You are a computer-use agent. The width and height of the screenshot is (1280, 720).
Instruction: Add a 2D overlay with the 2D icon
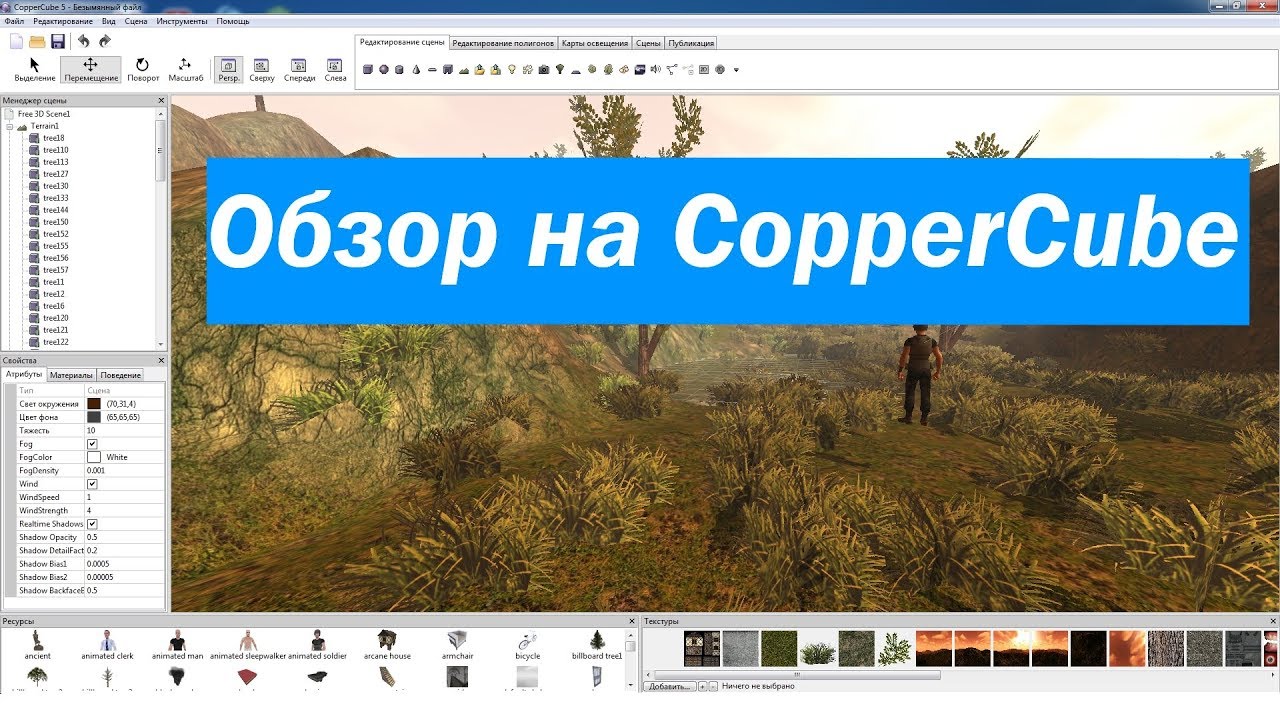[704, 69]
